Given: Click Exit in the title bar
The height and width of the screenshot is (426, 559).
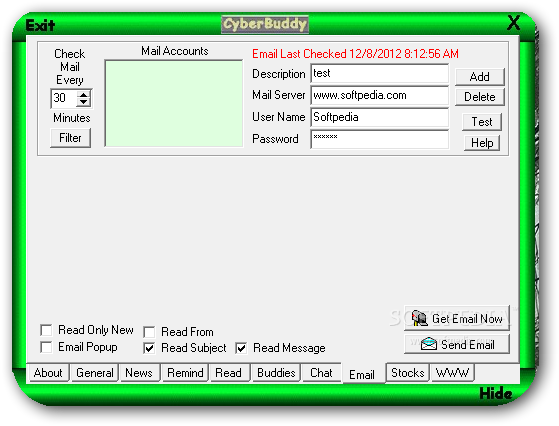Looking at the screenshot, I should click(40, 25).
